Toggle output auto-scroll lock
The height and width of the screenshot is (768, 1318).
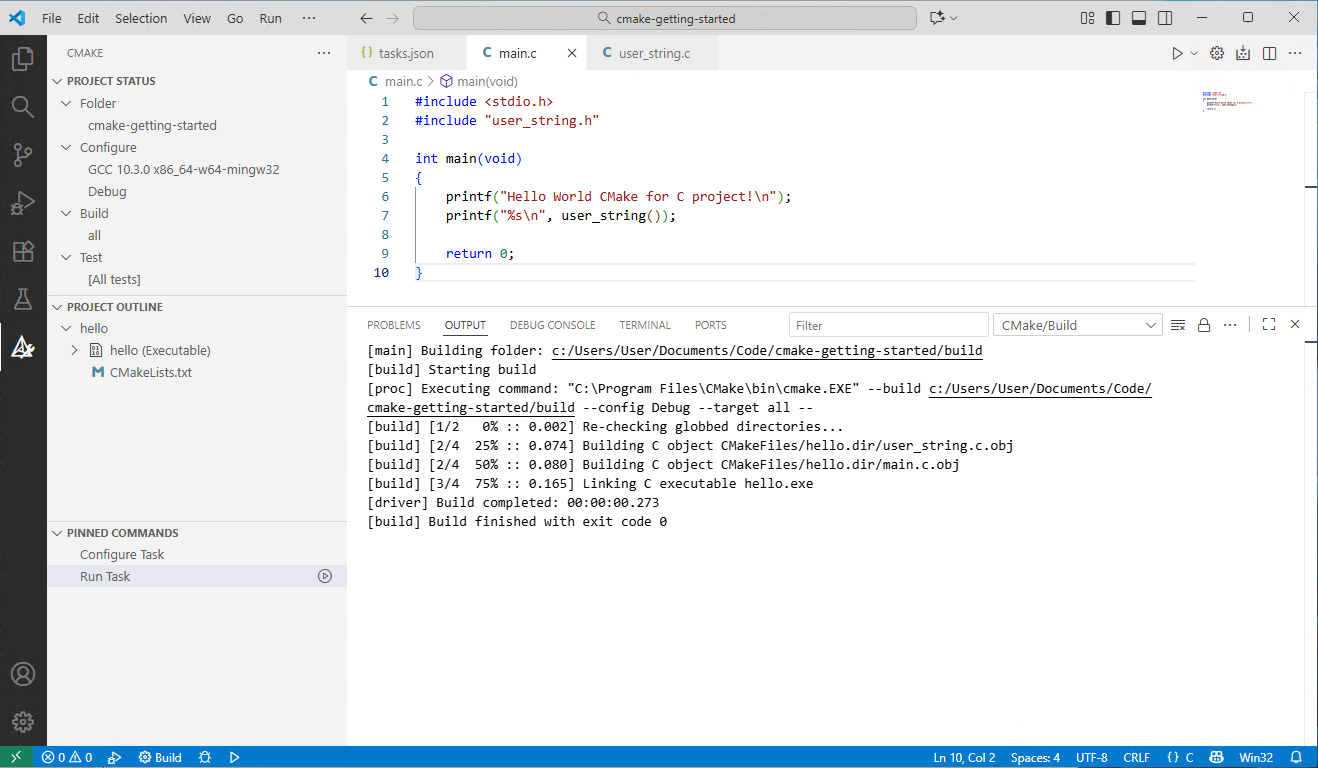(x=1204, y=325)
